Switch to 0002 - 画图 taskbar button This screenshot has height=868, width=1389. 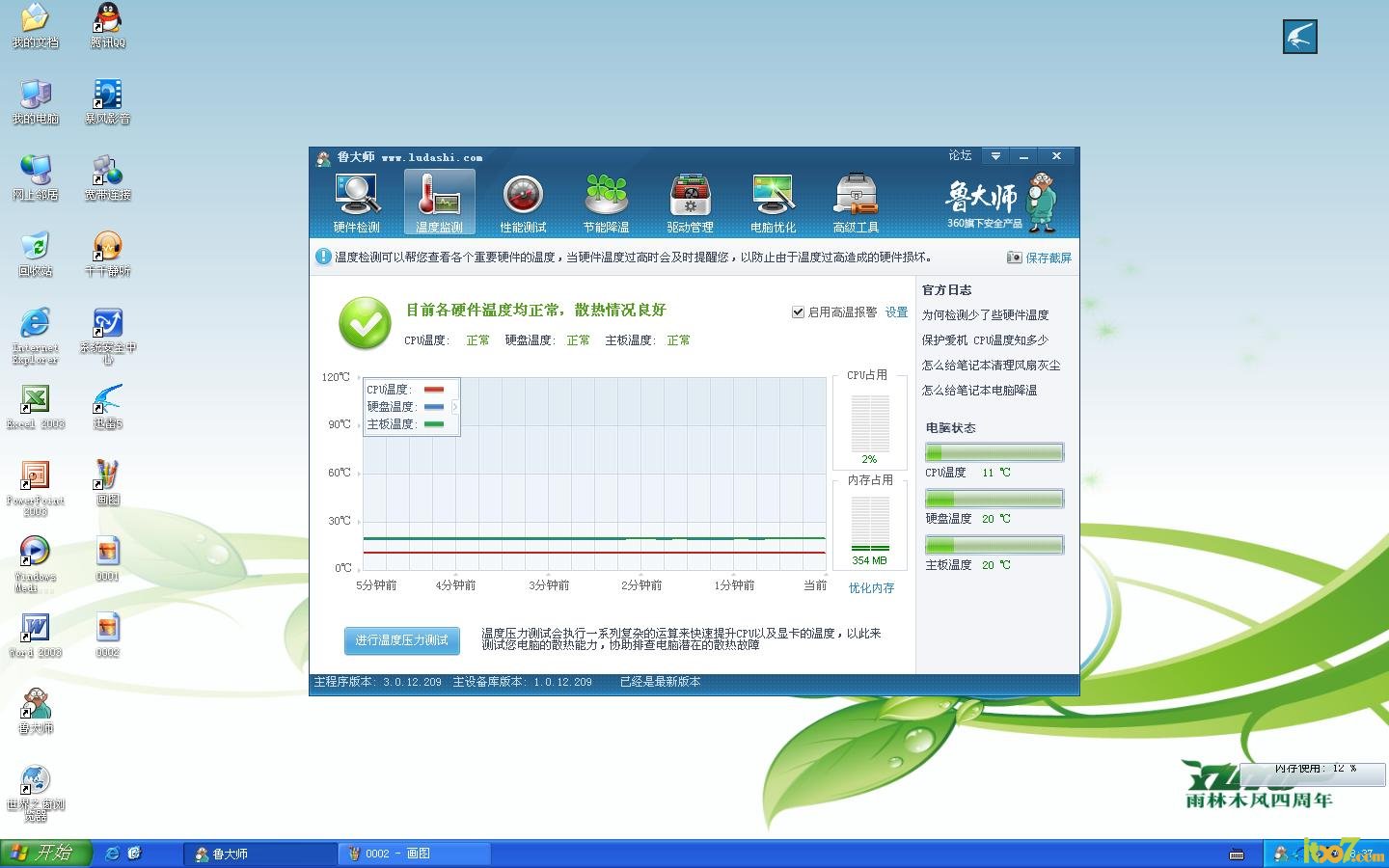point(415,854)
